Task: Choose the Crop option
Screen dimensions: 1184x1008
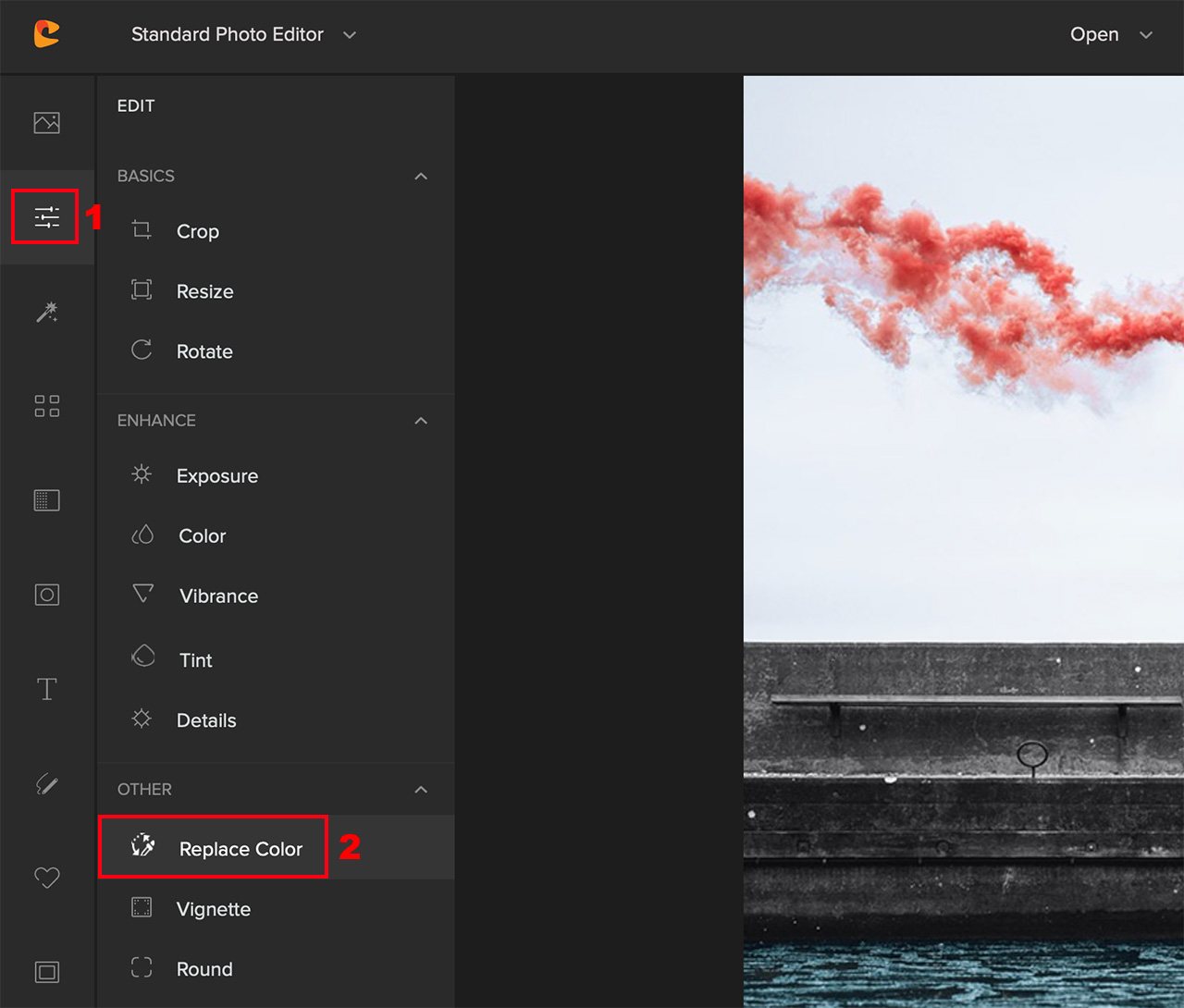Action: (197, 231)
